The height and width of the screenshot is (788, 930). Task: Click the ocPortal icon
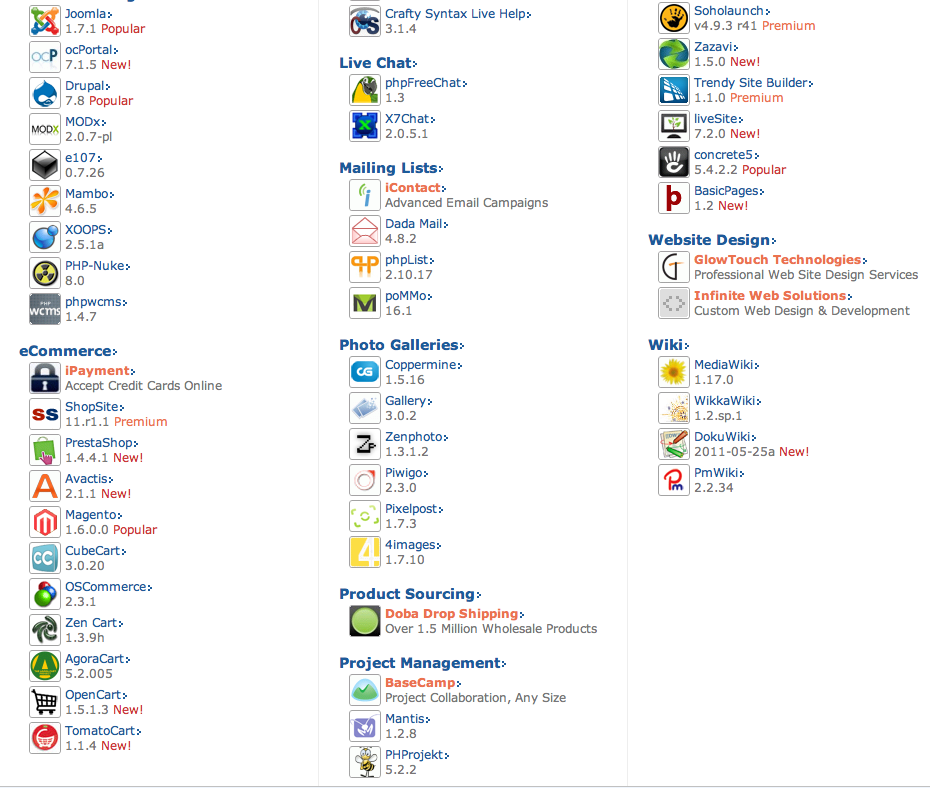click(45, 57)
